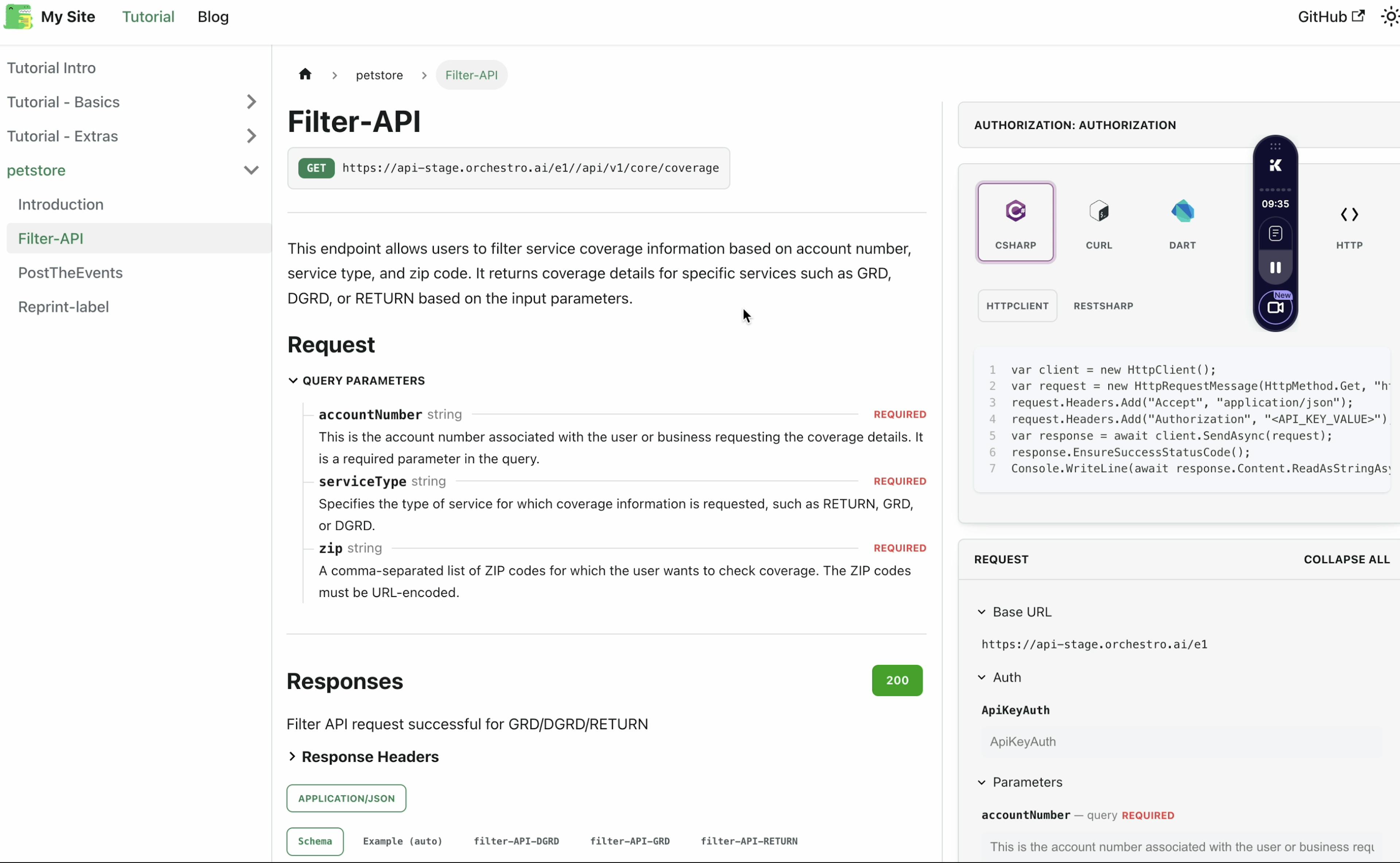1400x863 pixels.
Task: Select the CSHARP language icon
Action: 1015,222
